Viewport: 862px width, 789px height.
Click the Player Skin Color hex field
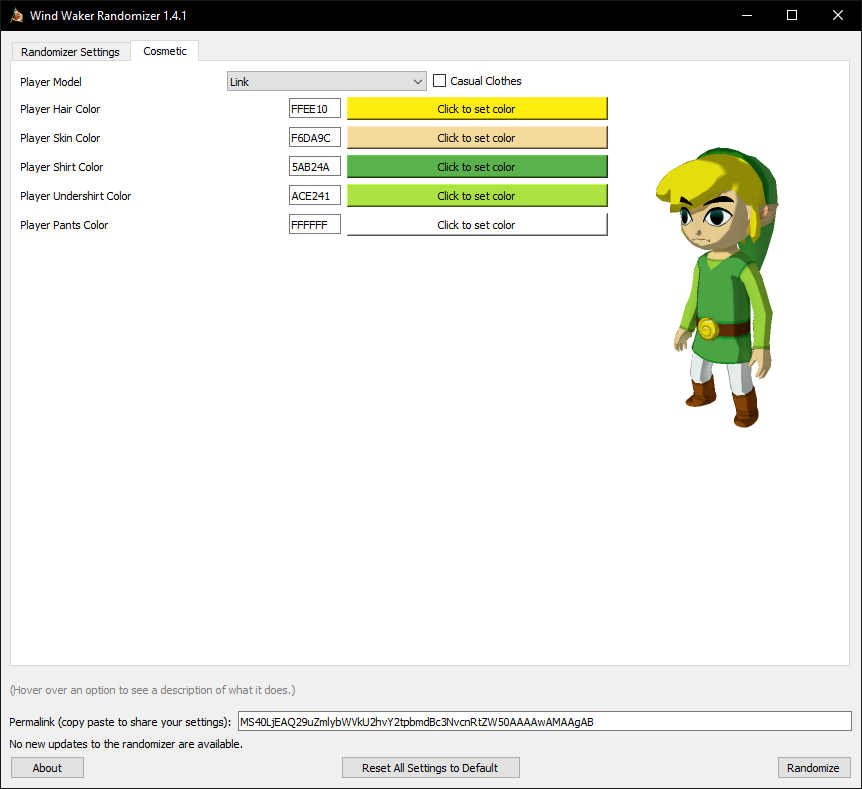(314, 137)
